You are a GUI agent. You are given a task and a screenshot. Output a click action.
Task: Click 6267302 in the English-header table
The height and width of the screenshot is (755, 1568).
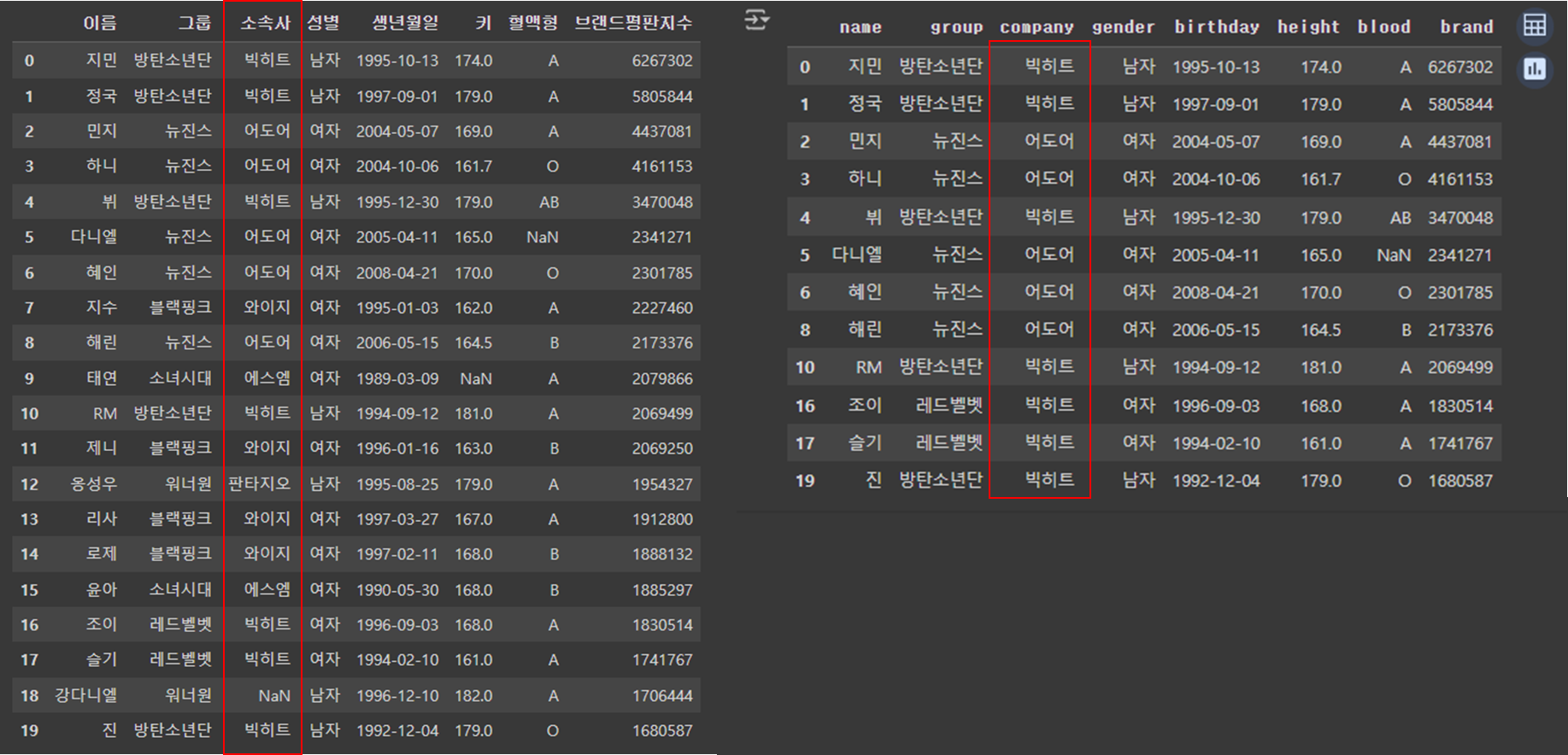pos(1460,67)
